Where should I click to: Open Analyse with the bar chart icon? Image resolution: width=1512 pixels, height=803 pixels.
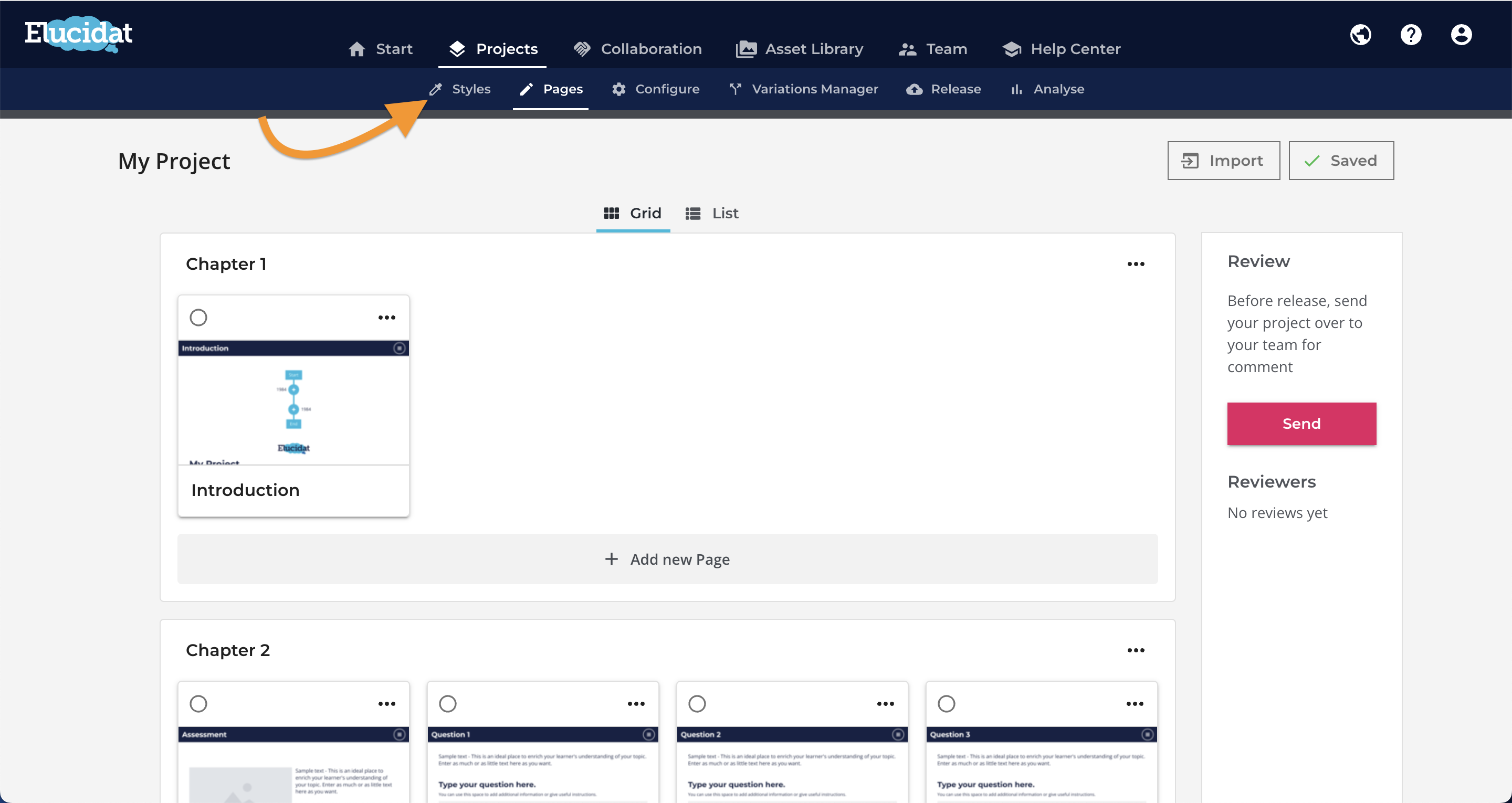click(x=1047, y=89)
